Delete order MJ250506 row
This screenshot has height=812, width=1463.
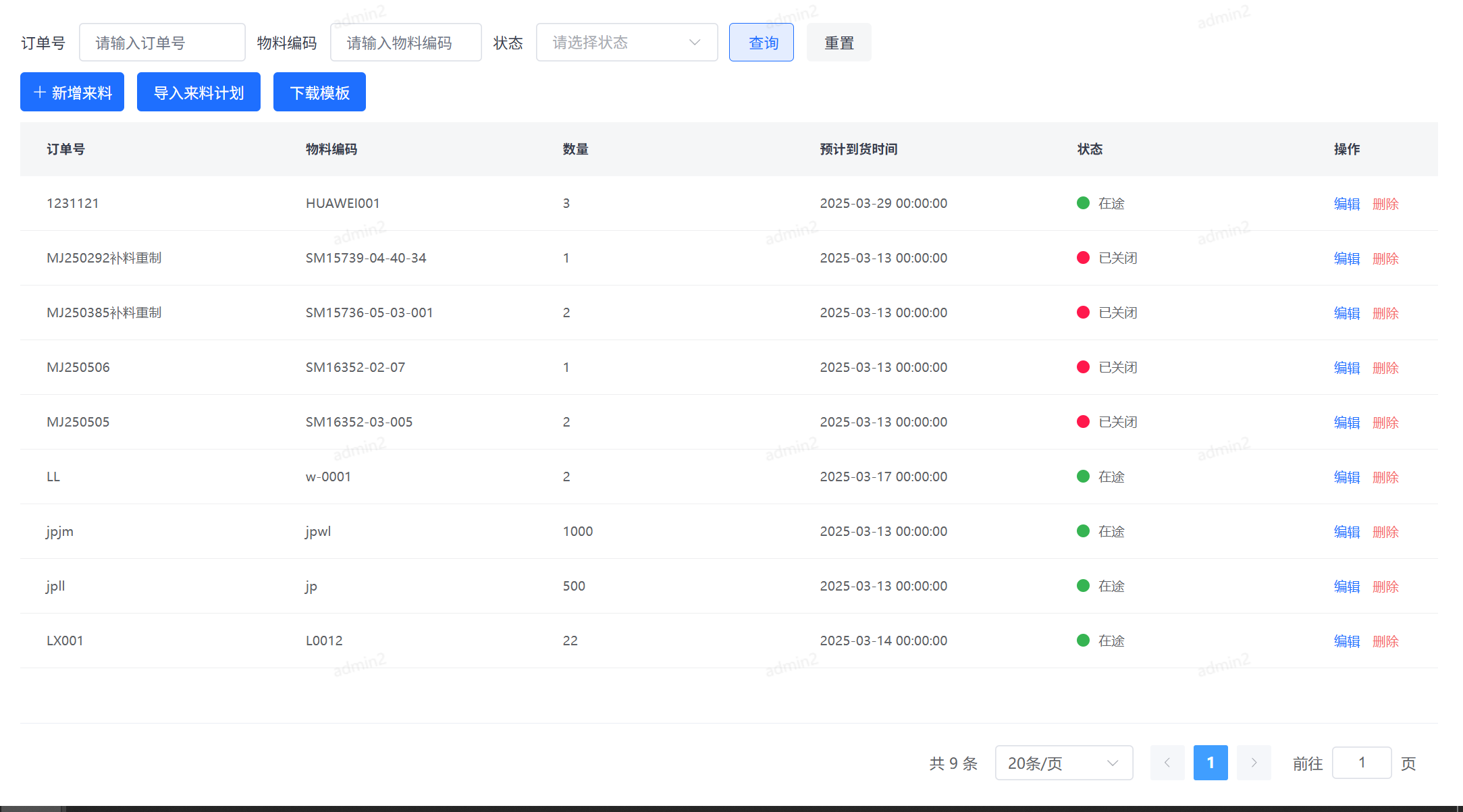(1385, 368)
